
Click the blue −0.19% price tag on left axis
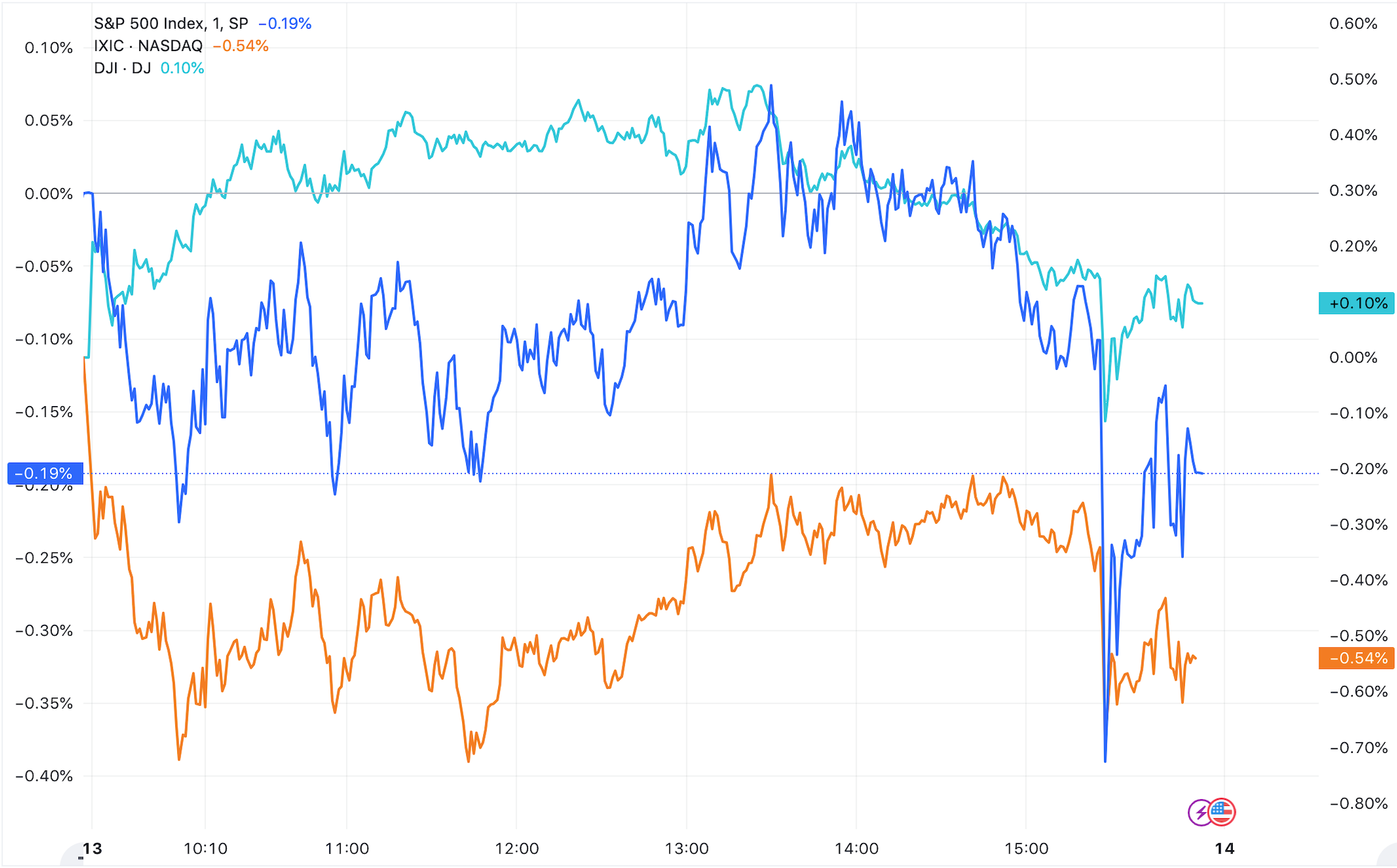tap(45, 473)
